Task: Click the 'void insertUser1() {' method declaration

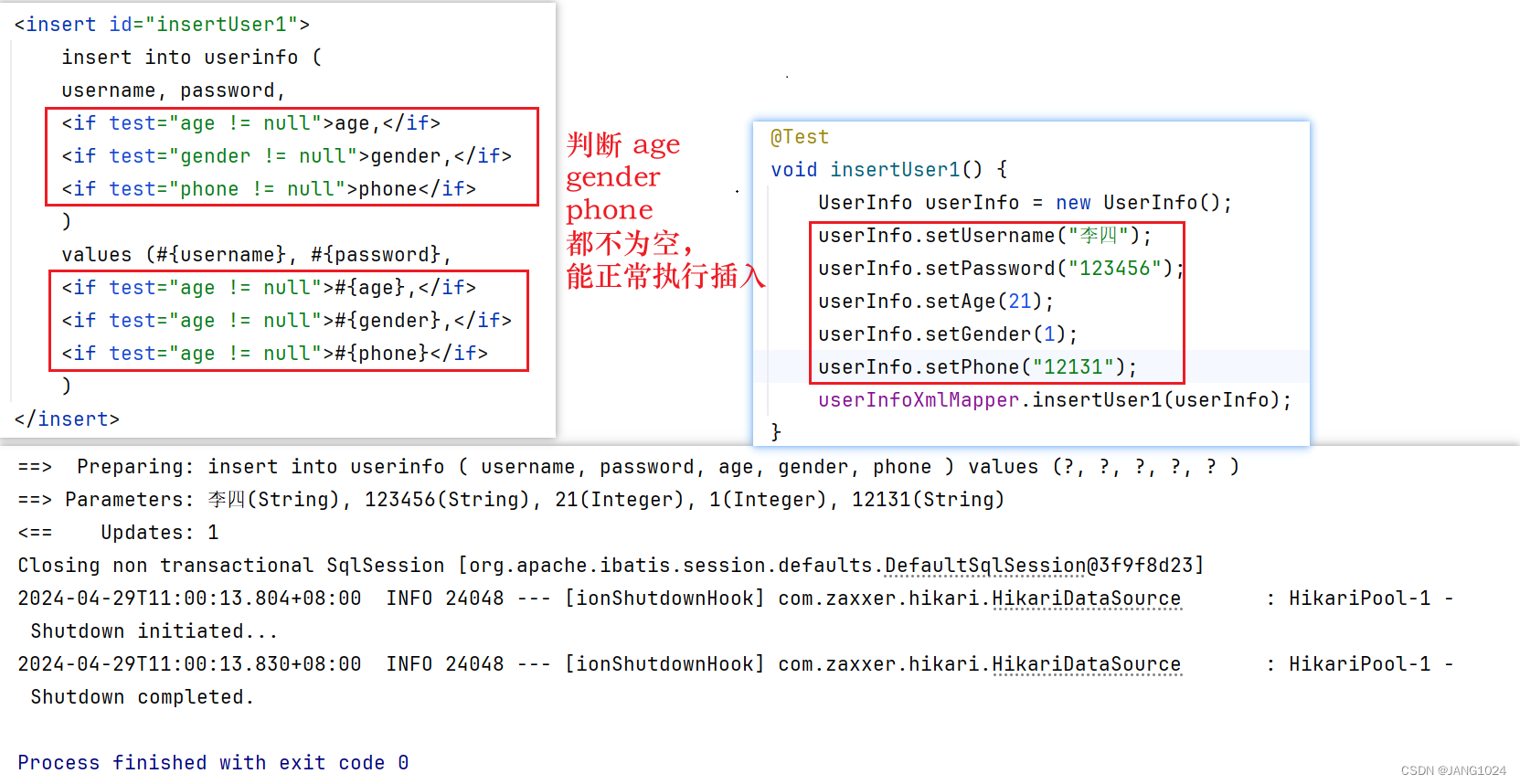Action: click(x=889, y=170)
